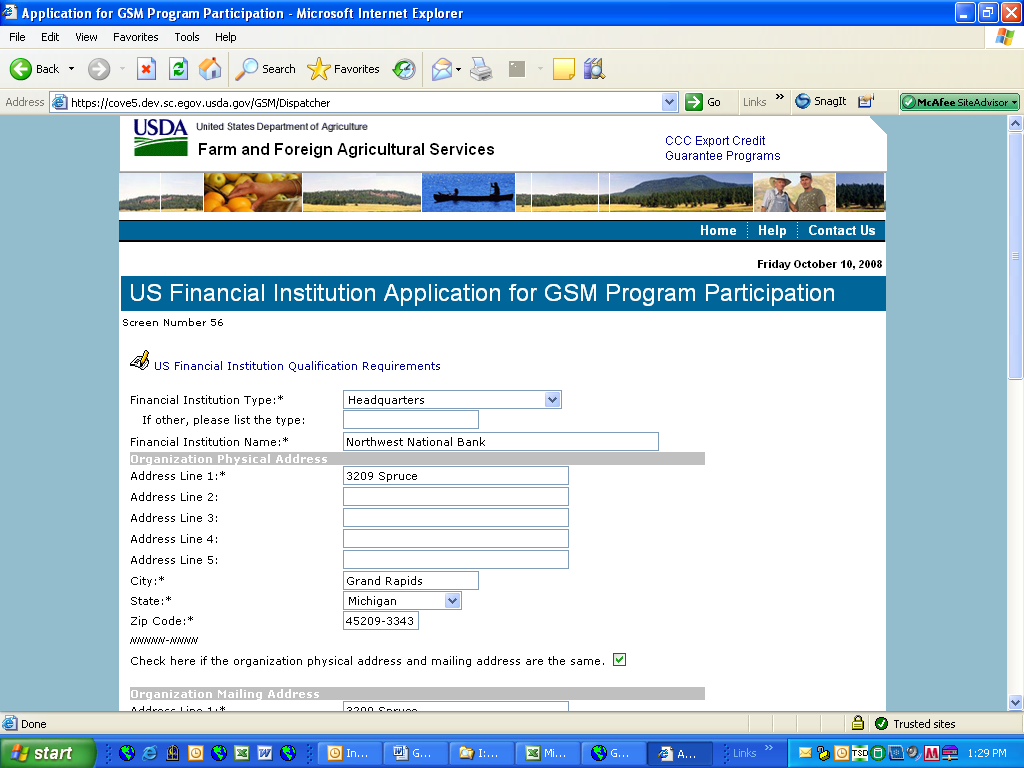This screenshot has width=1024, height=768.
Task: Open the History toolbar icon
Action: (x=404, y=69)
